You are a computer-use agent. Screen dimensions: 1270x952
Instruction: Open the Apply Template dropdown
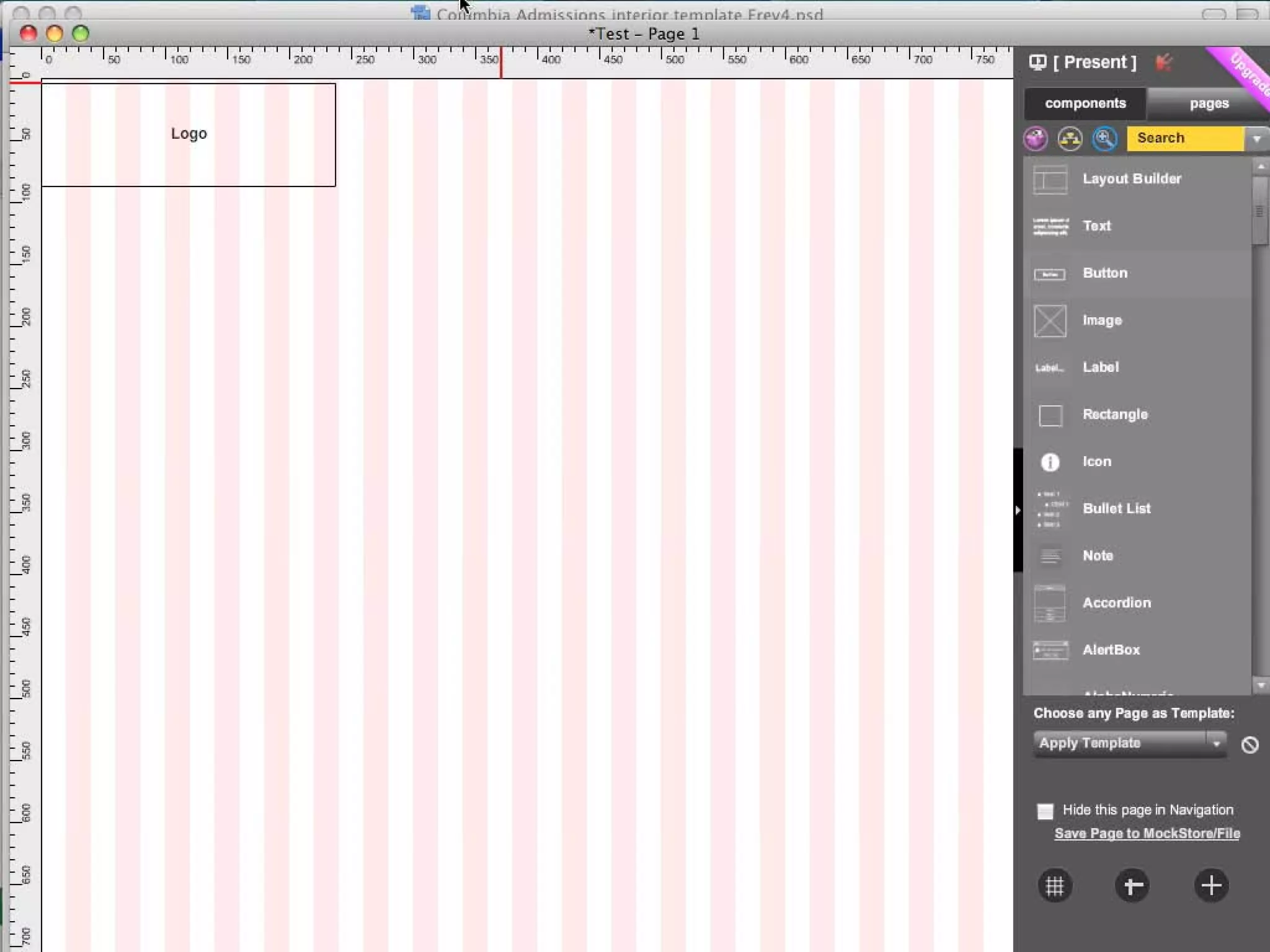coord(1129,743)
